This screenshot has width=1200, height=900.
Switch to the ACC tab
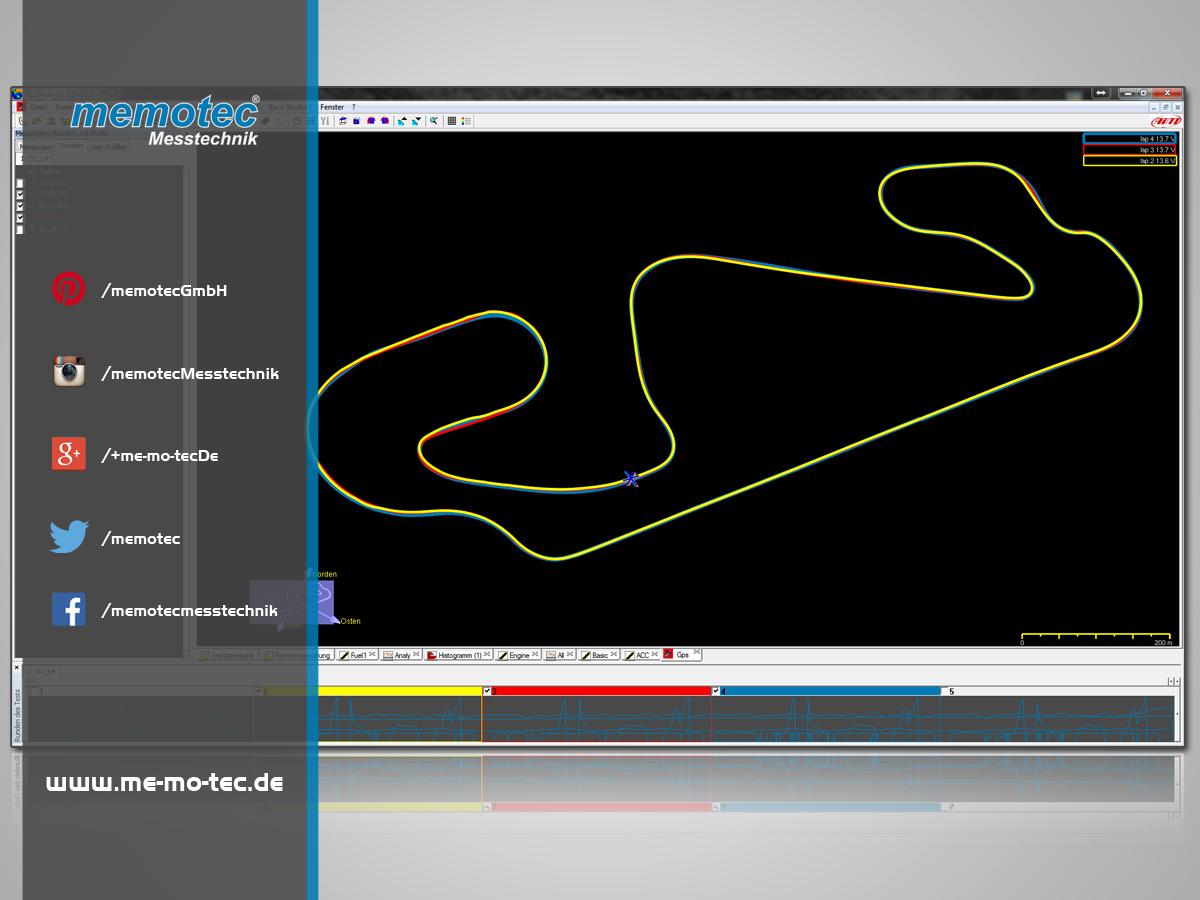[x=642, y=655]
